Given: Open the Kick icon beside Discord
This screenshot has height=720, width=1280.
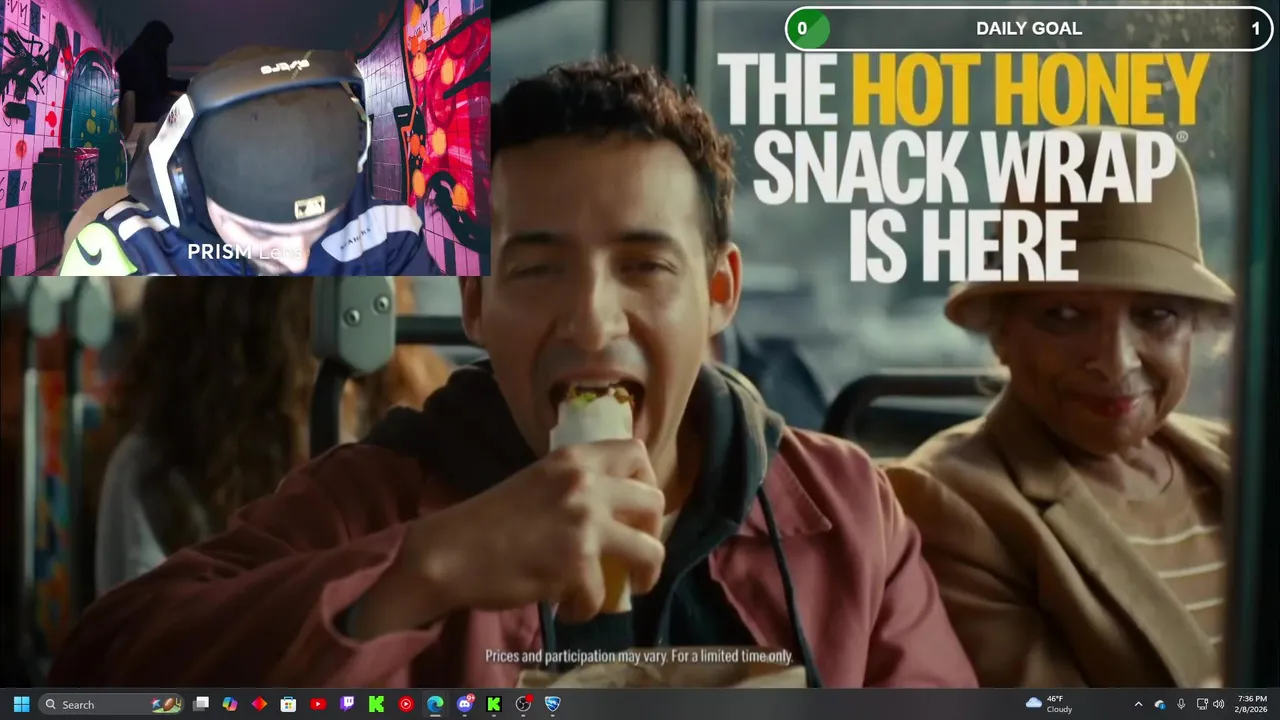Looking at the screenshot, I should [x=494, y=704].
